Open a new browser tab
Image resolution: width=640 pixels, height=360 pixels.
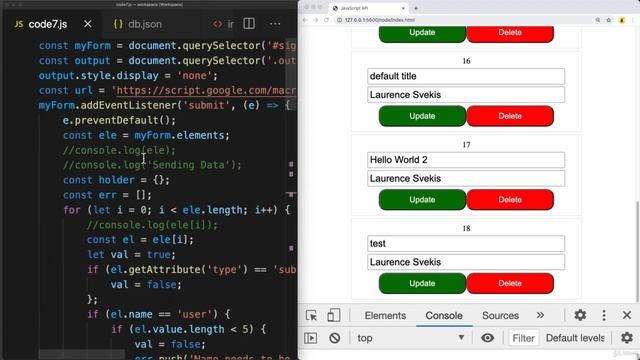pos(416,8)
